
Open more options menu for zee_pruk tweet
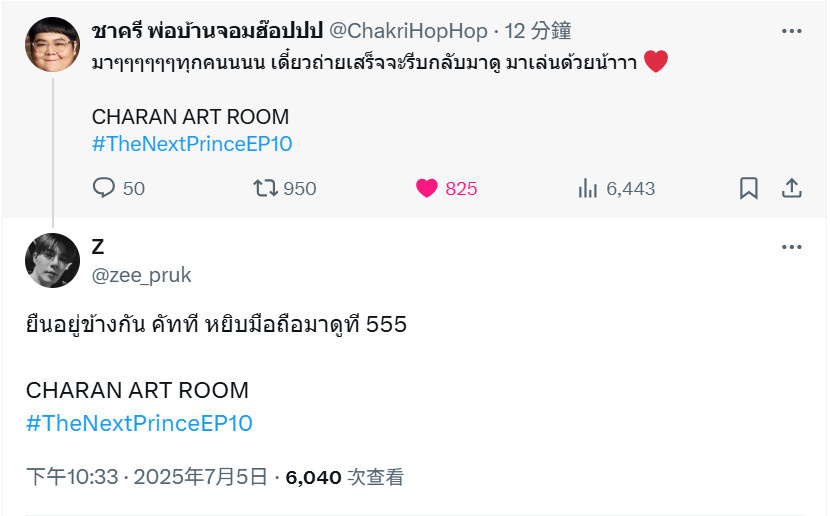point(792,247)
